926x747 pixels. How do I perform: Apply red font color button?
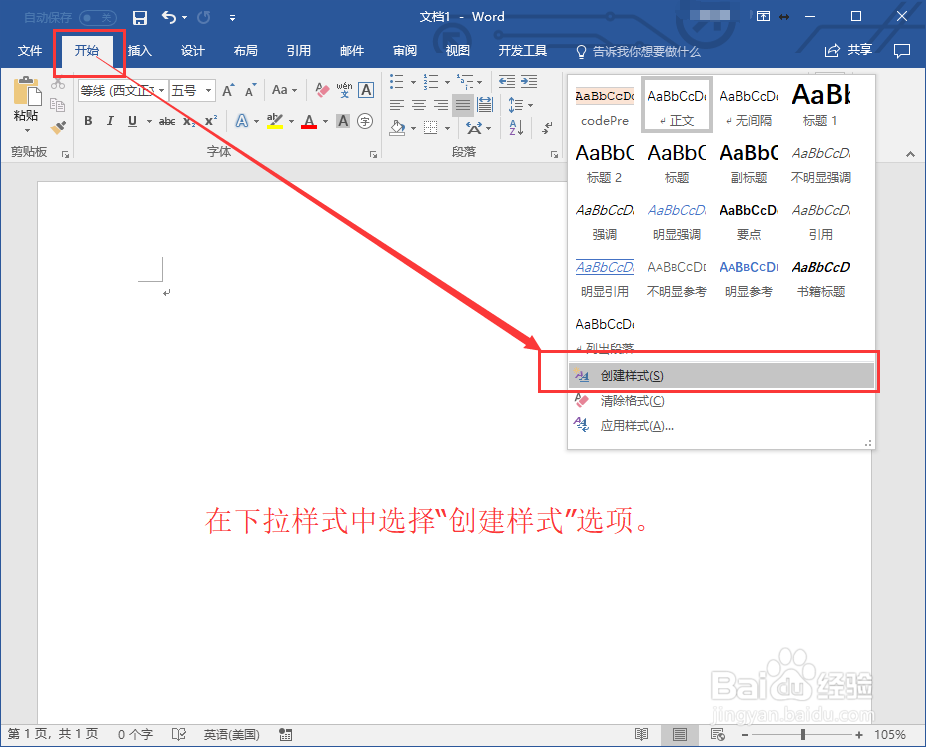[x=309, y=121]
